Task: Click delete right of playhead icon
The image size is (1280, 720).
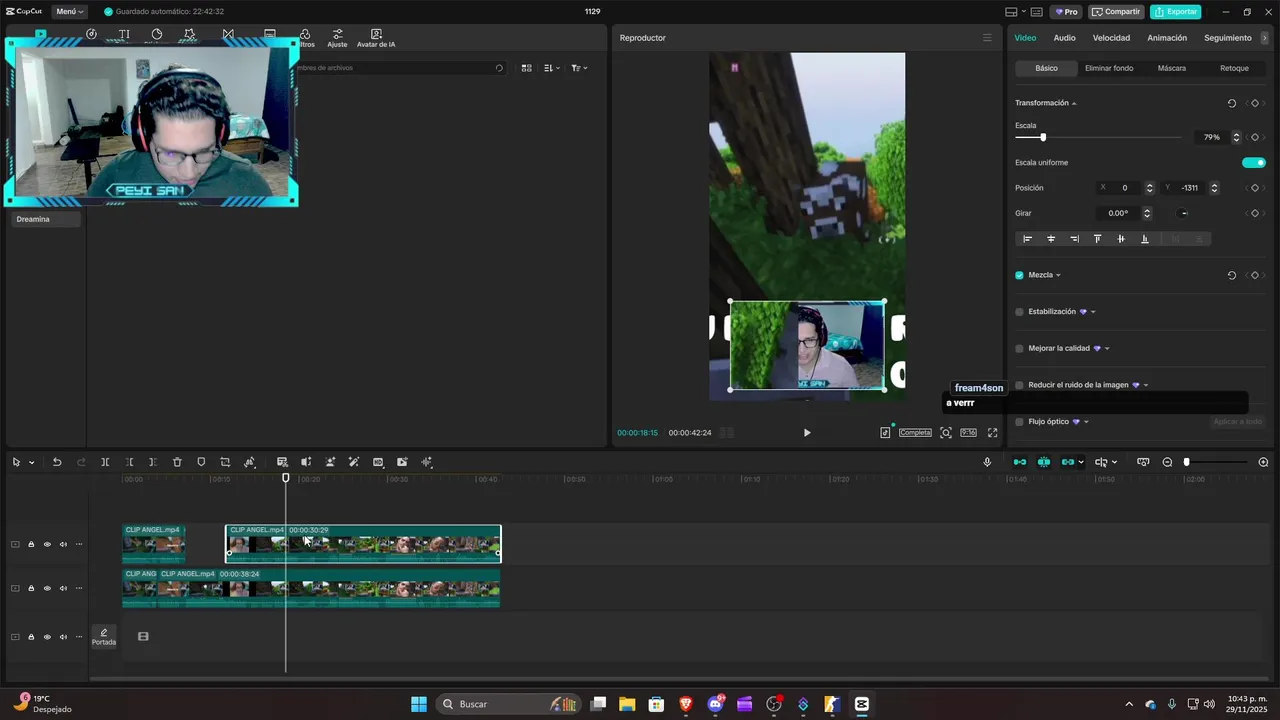Action: point(152,462)
